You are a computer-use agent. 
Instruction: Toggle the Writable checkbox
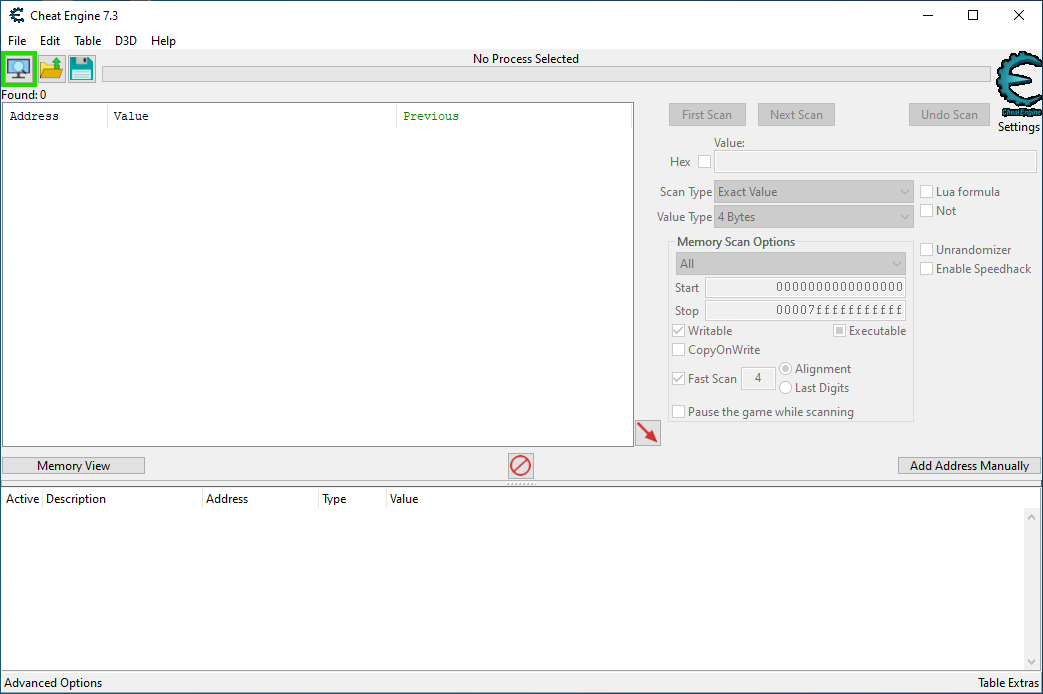pos(678,331)
